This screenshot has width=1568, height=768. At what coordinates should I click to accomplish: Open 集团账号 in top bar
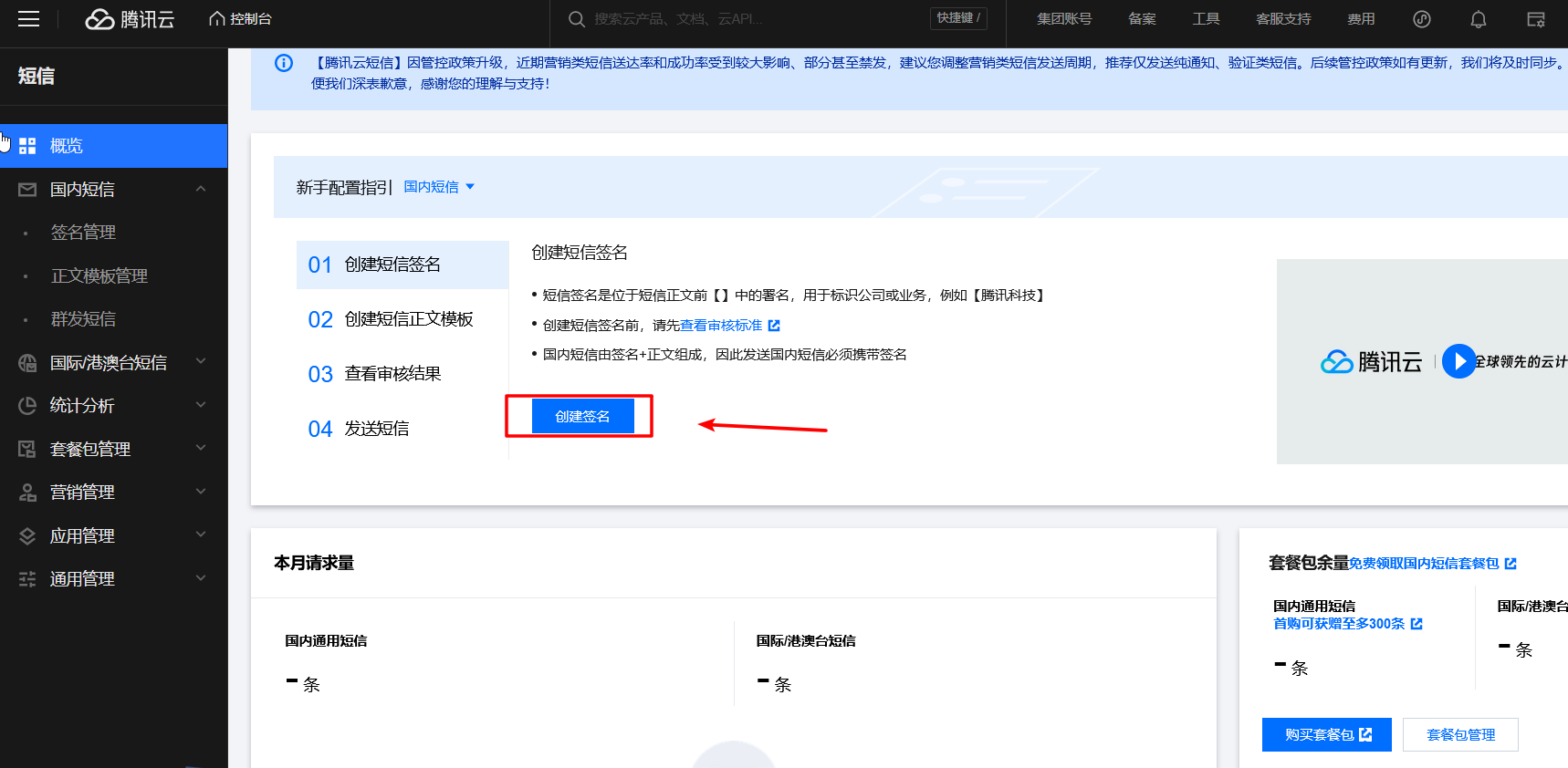coord(1064,19)
